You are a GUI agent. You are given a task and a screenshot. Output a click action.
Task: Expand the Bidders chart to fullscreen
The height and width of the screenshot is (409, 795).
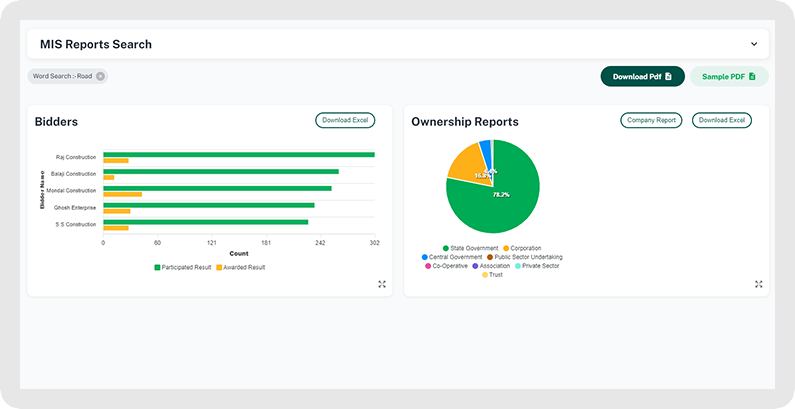pyautogui.click(x=382, y=284)
